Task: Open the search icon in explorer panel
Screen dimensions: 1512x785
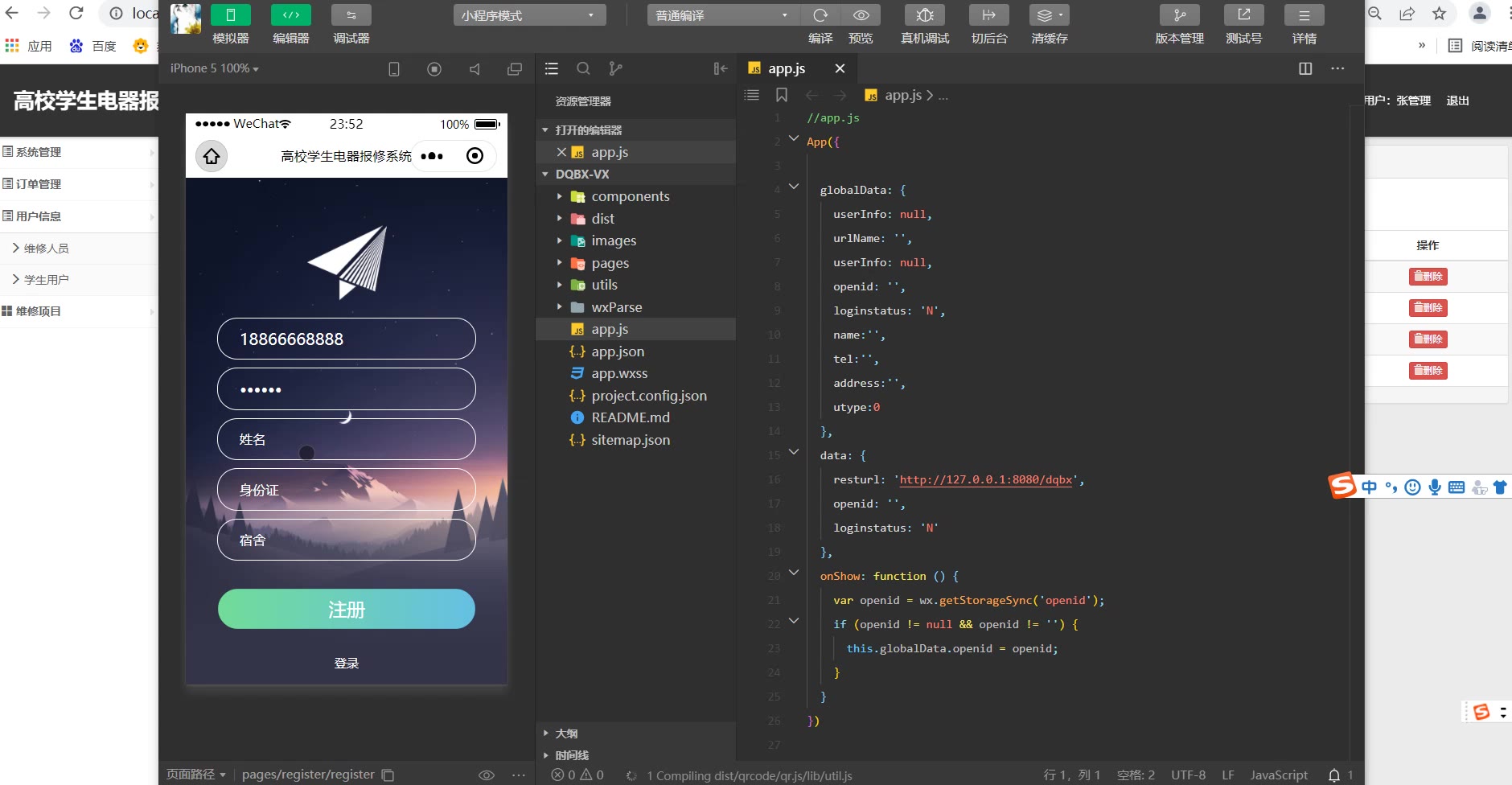Action: (584, 69)
